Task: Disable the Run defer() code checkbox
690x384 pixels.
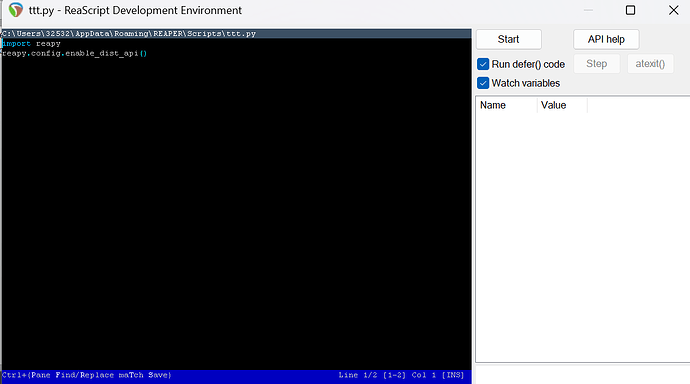Action: pos(483,64)
